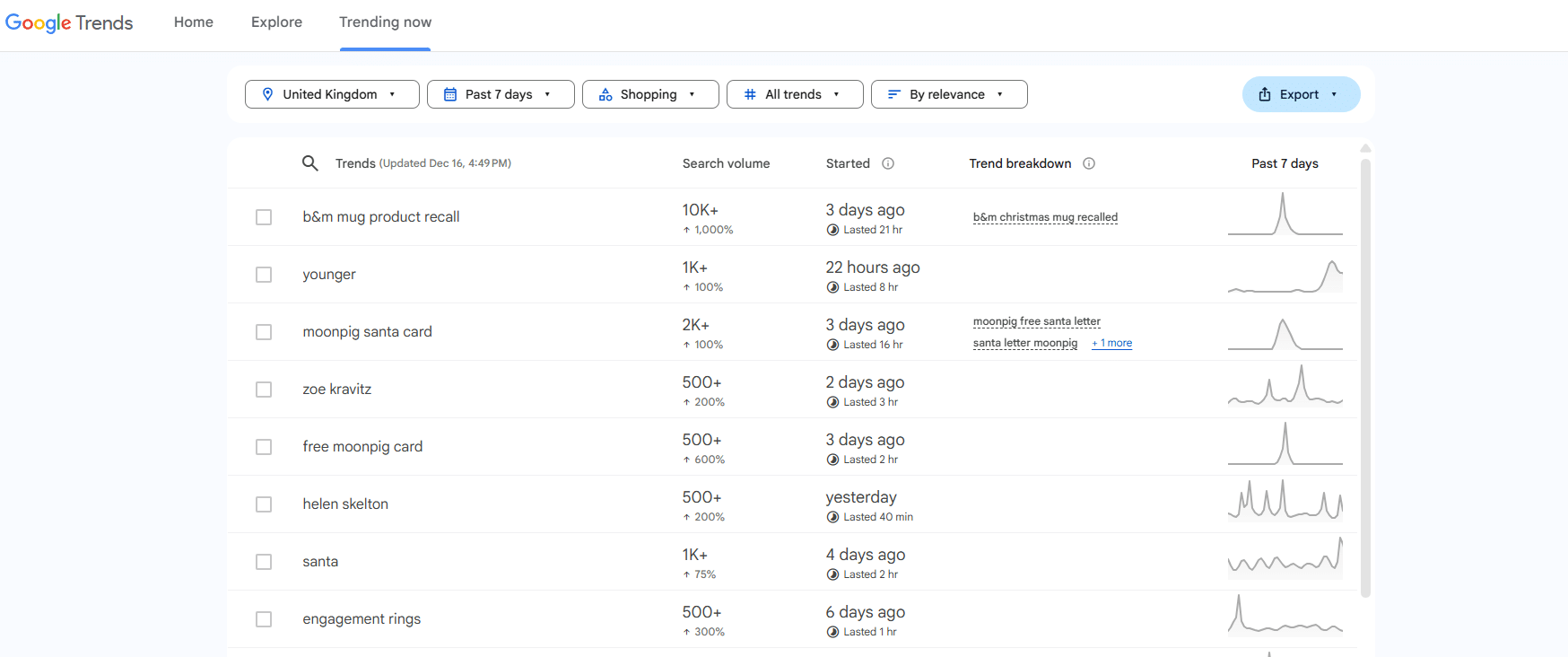Click the sparkline chart for b&m mug product recall

[x=1285, y=215]
